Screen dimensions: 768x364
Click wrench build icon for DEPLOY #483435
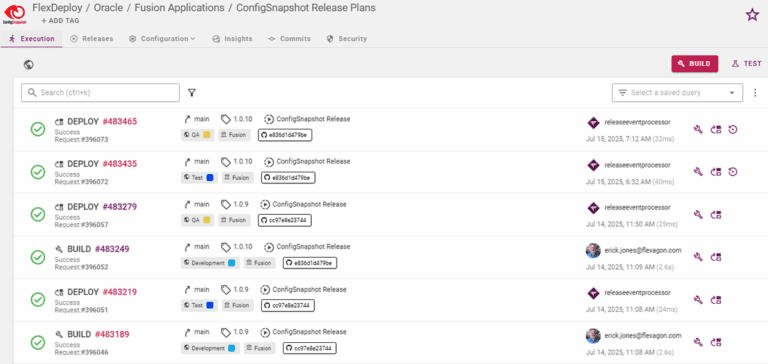pyautogui.click(x=698, y=172)
